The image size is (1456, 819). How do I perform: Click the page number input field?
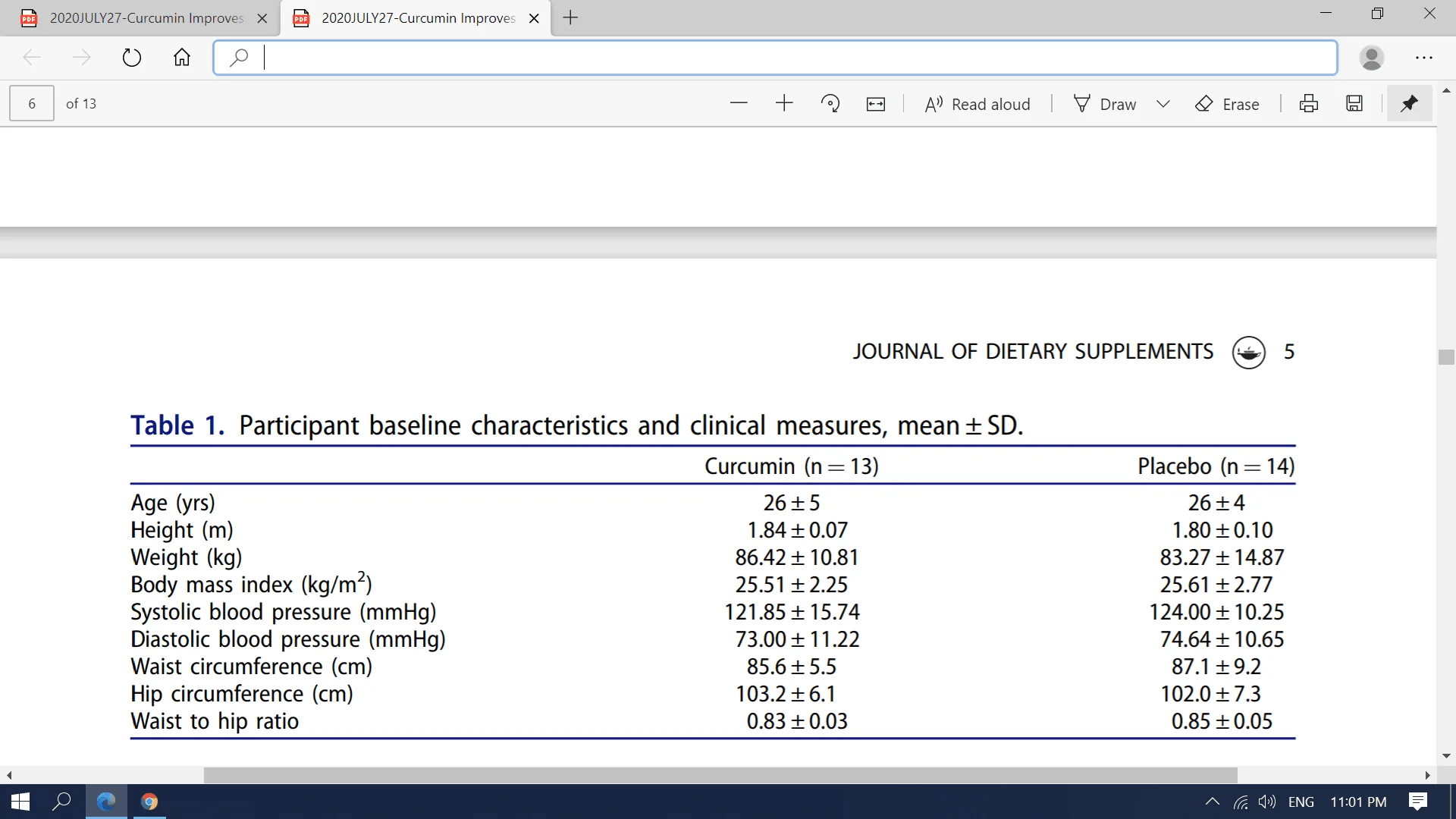pos(31,103)
